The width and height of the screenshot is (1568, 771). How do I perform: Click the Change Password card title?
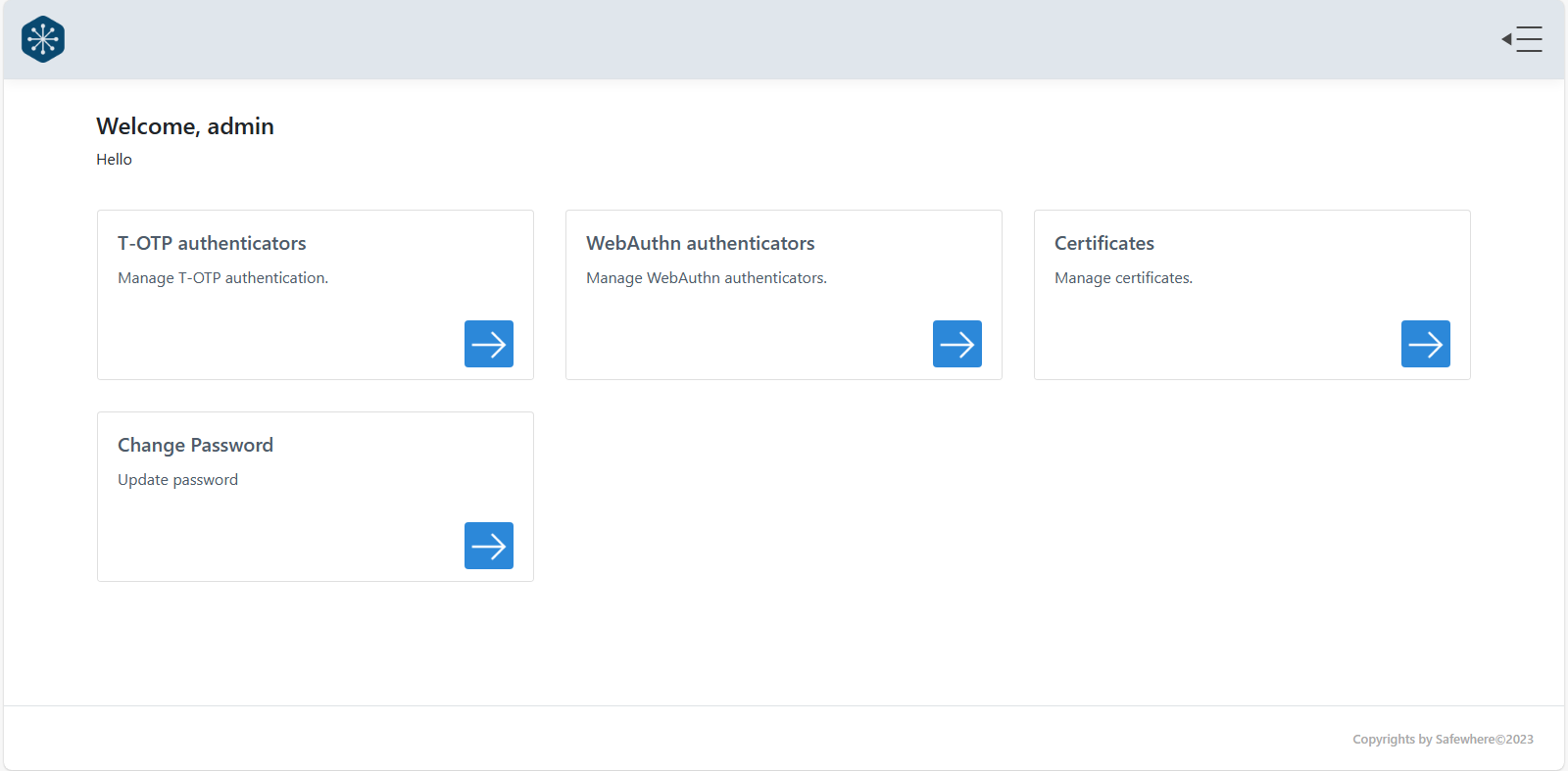195,445
